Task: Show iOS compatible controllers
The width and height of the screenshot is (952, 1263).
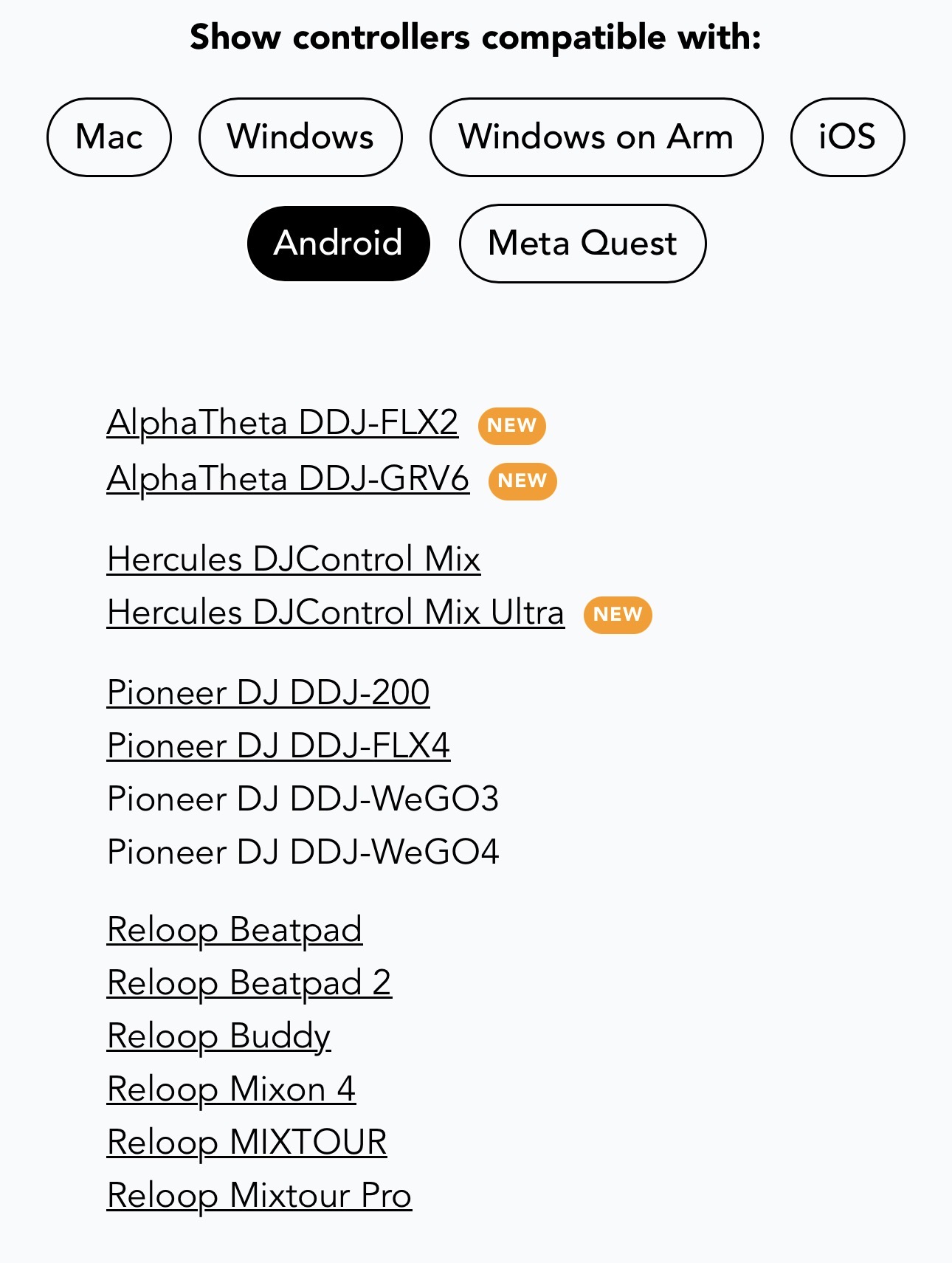Action: point(846,137)
